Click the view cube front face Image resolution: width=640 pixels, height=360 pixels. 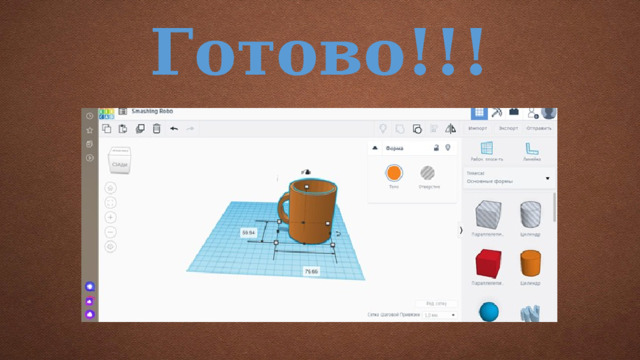120,164
